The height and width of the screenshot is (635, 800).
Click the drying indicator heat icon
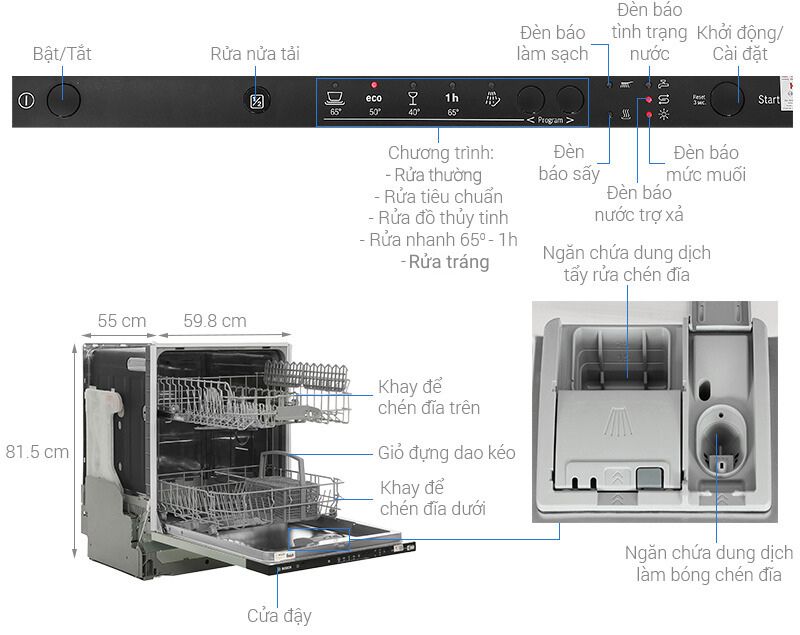point(627,115)
